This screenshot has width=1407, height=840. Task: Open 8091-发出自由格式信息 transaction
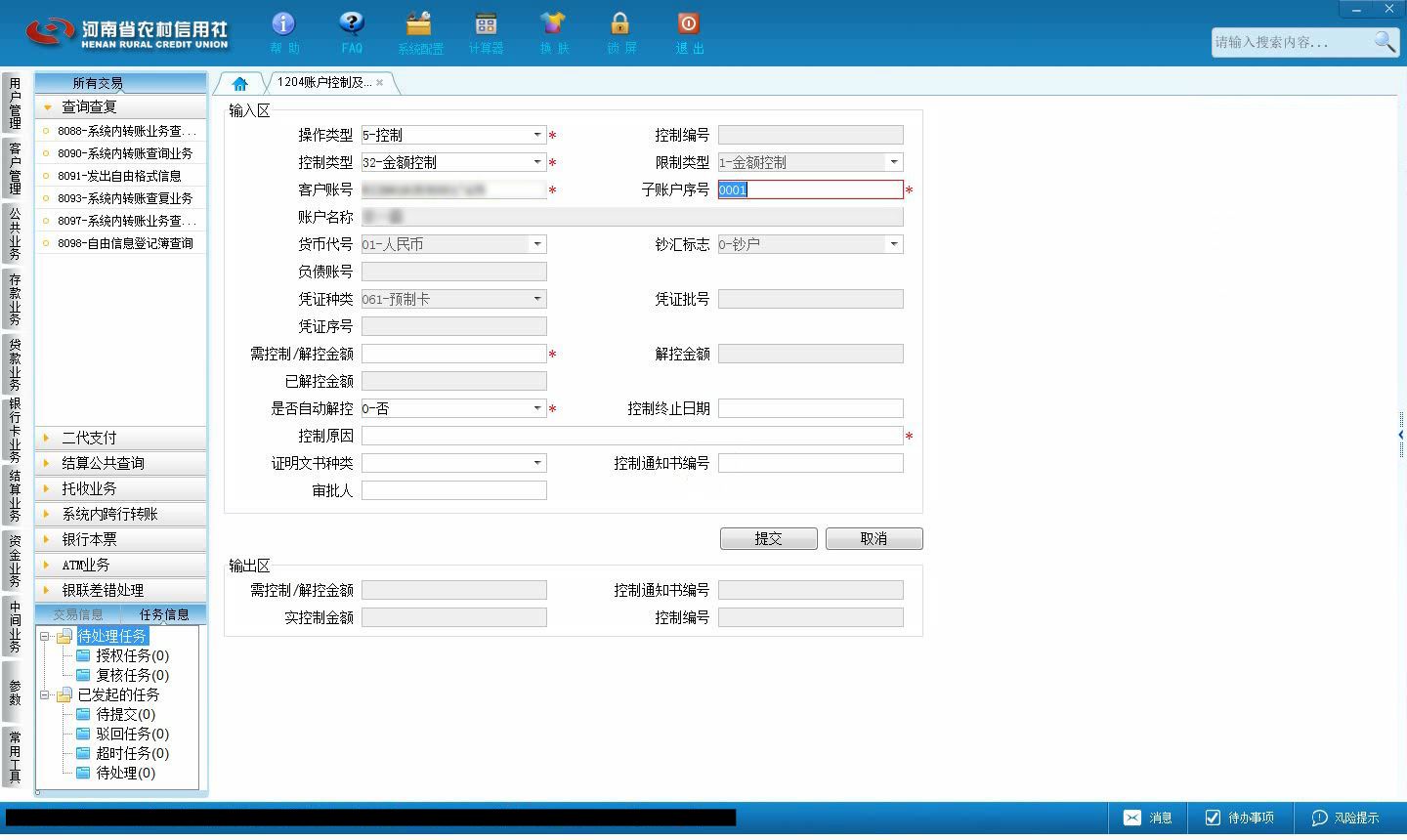(x=121, y=176)
